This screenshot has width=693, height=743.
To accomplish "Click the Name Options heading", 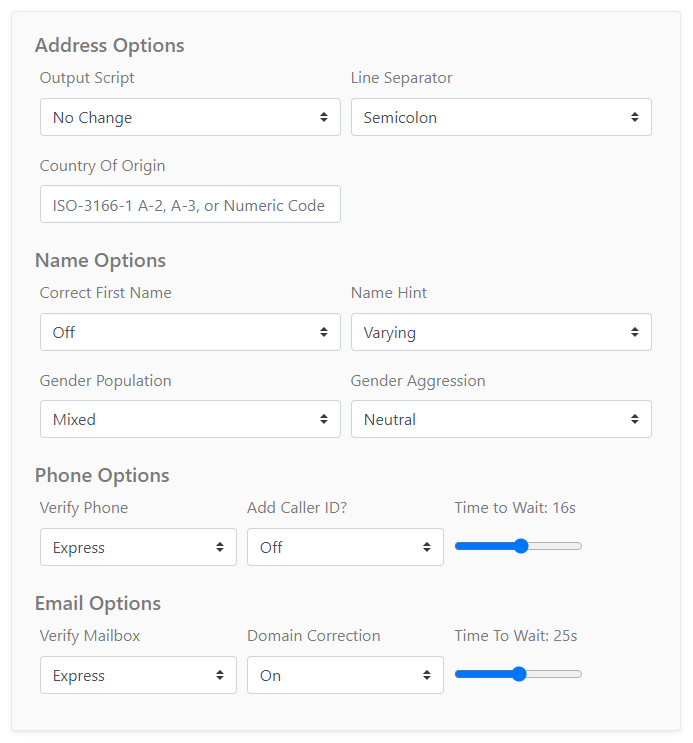I will [x=100, y=261].
